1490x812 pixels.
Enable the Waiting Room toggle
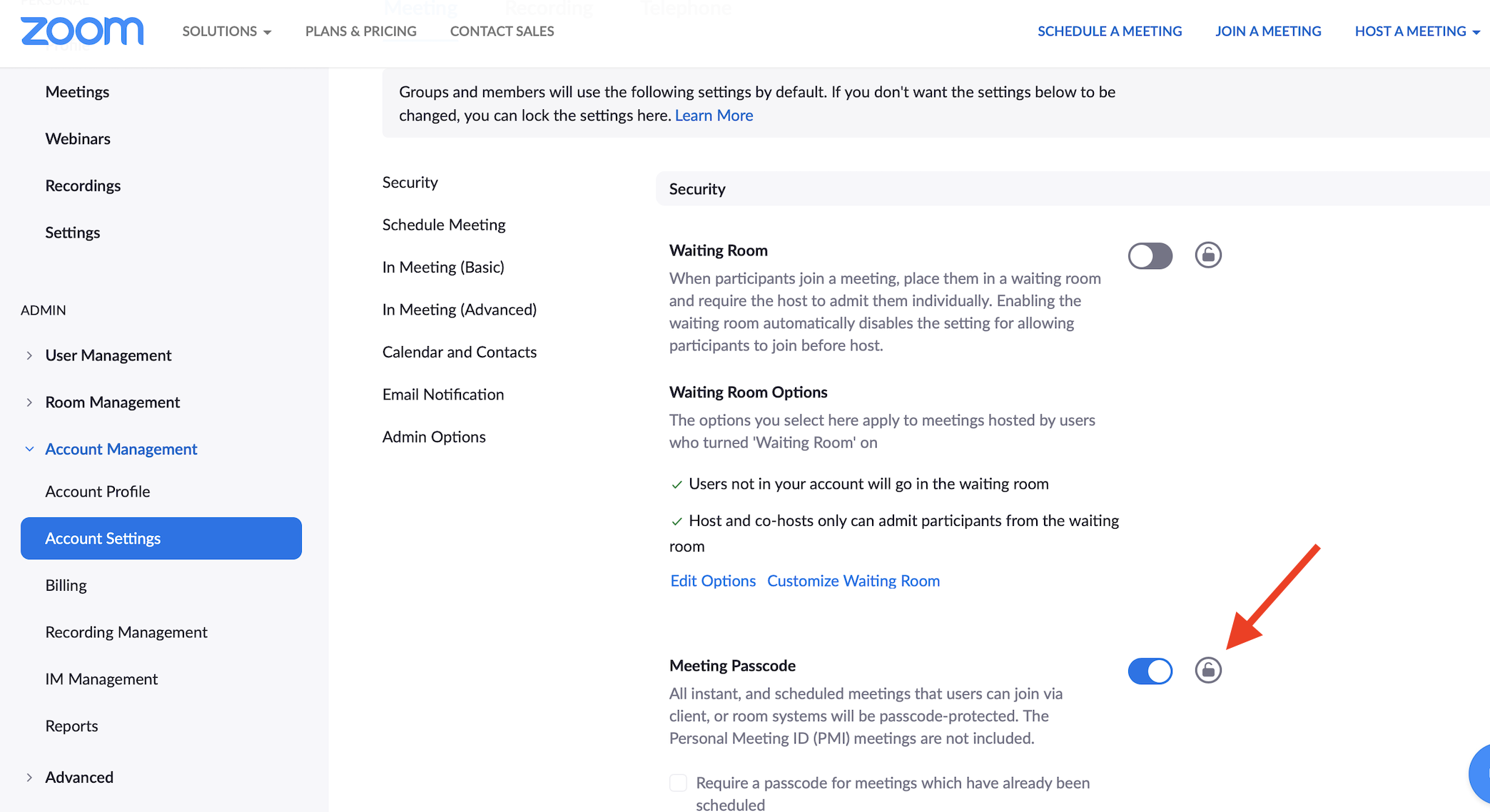(1150, 255)
